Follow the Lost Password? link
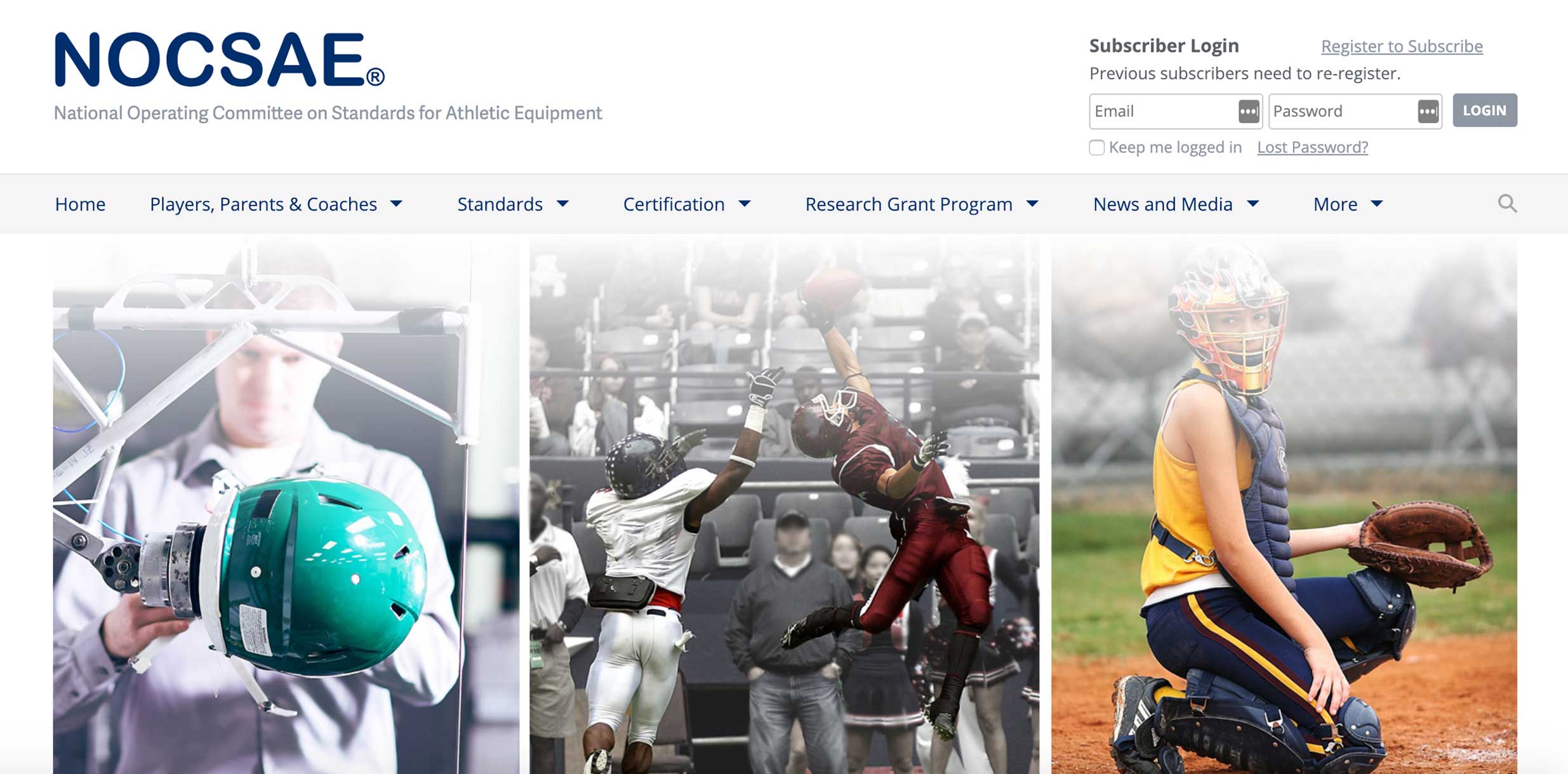This screenshot has height=774, width=1568. click(1312, 147)
